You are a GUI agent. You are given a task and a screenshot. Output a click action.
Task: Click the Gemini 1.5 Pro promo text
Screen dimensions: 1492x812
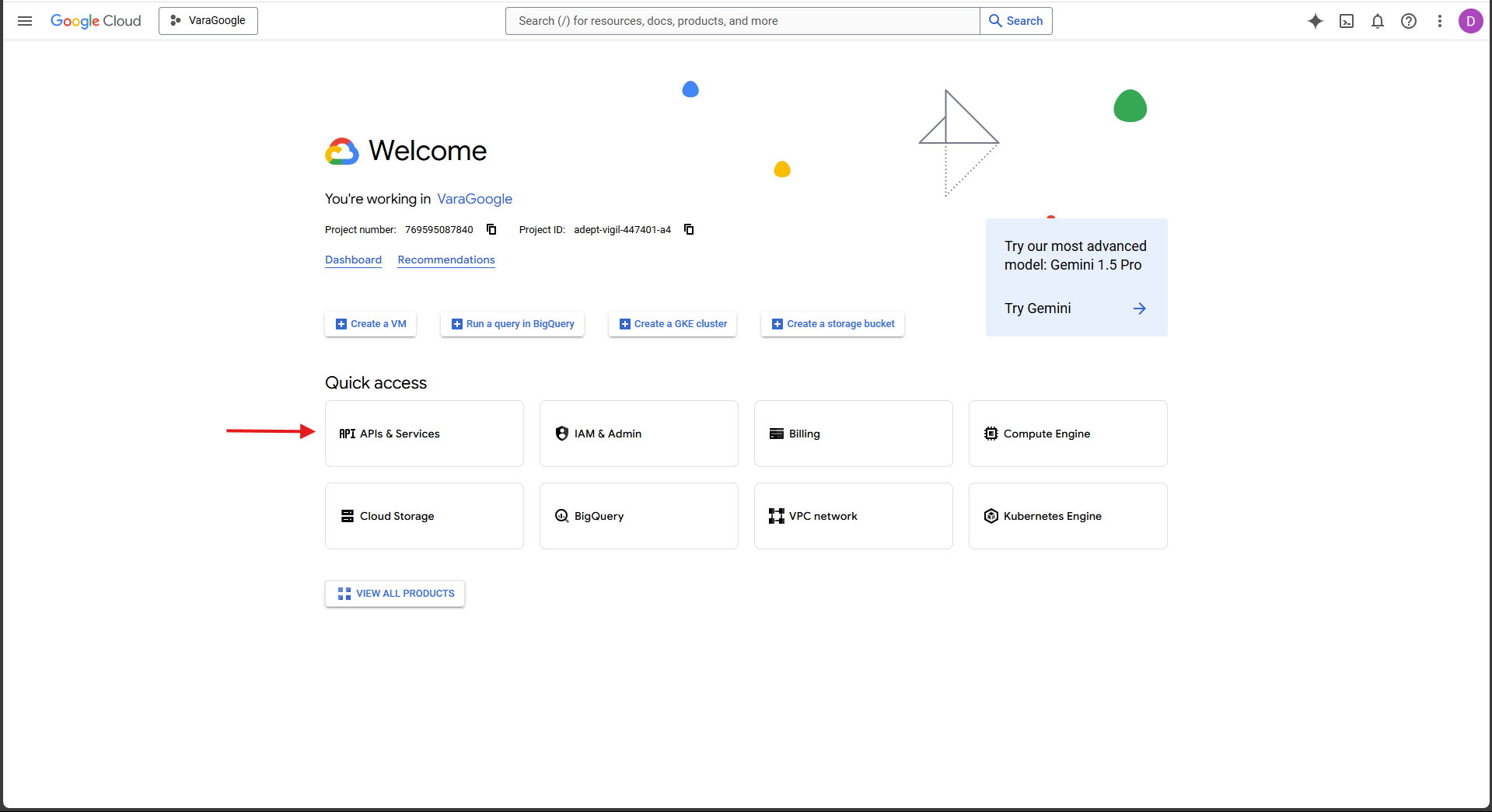(1075, 256)
